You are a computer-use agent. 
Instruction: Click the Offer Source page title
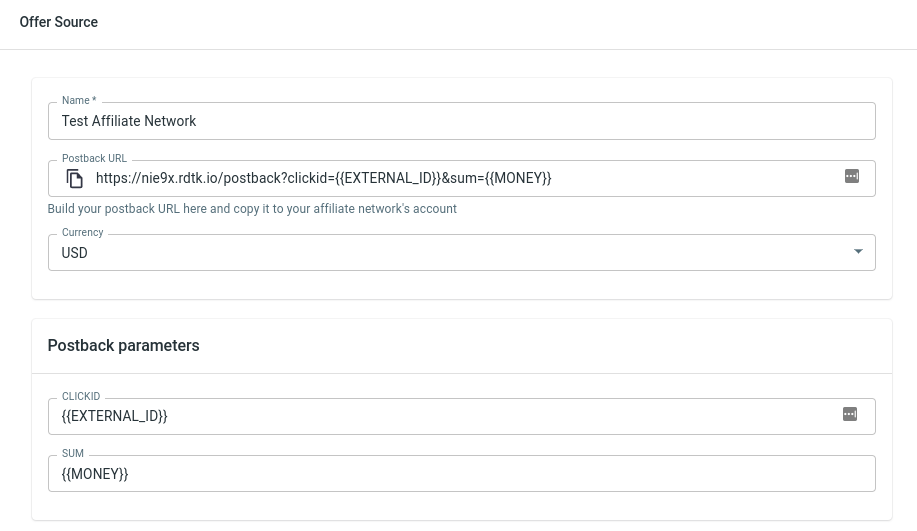[59, 22]
